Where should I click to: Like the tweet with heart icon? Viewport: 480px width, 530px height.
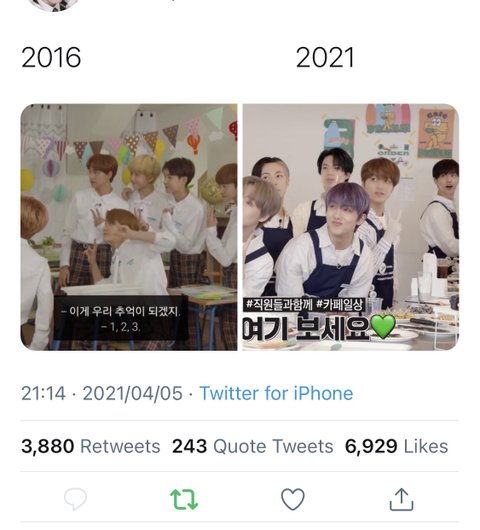tap(293, 499)
